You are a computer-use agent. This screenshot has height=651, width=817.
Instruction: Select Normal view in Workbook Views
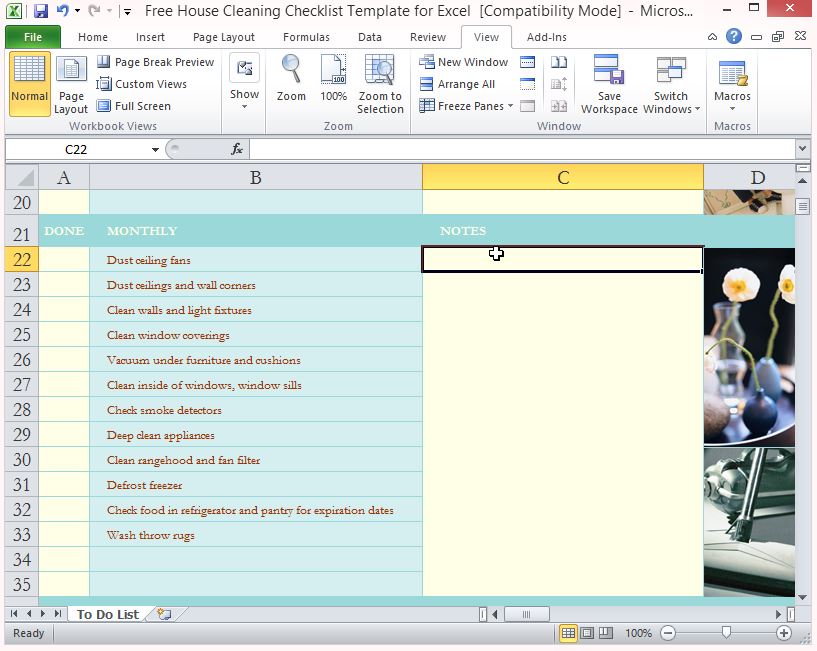pos(28,83)
